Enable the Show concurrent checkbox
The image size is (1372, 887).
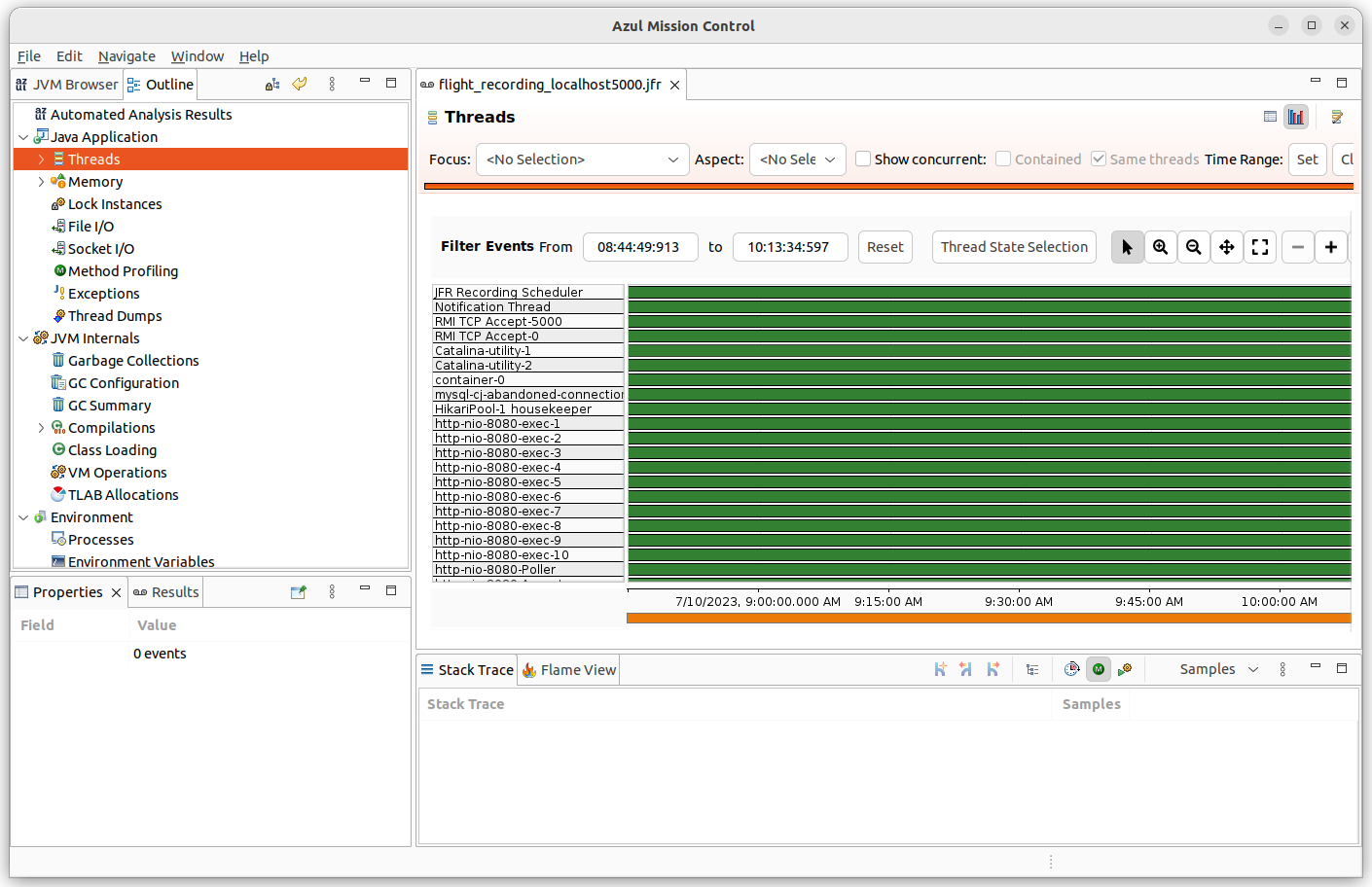[863, 159]
